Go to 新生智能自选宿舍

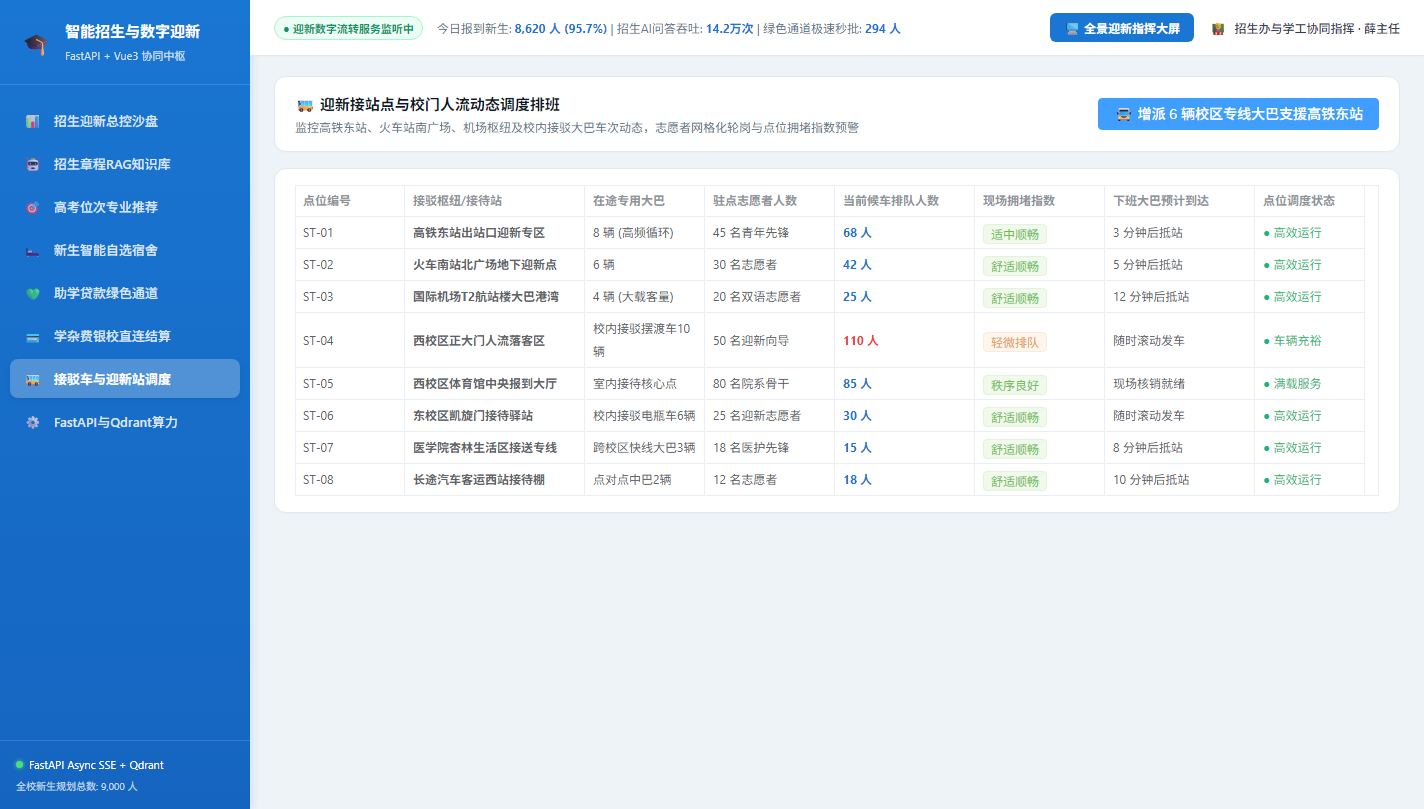125,250
